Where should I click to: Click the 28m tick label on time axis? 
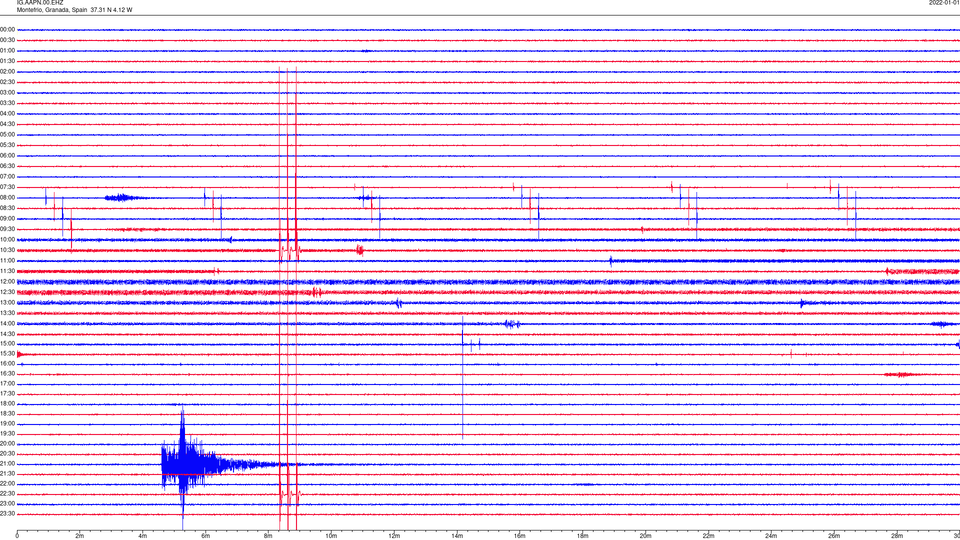point(897,536)
